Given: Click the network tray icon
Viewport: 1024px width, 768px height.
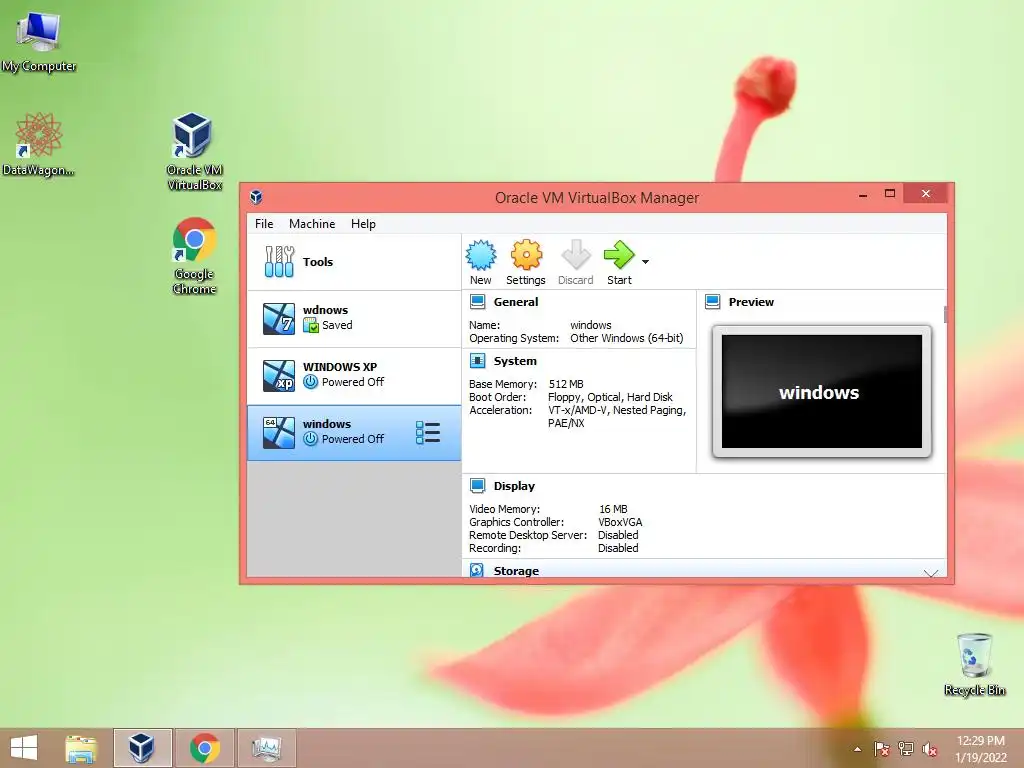Looking at the screenshot, I should [x=906, y=749].
